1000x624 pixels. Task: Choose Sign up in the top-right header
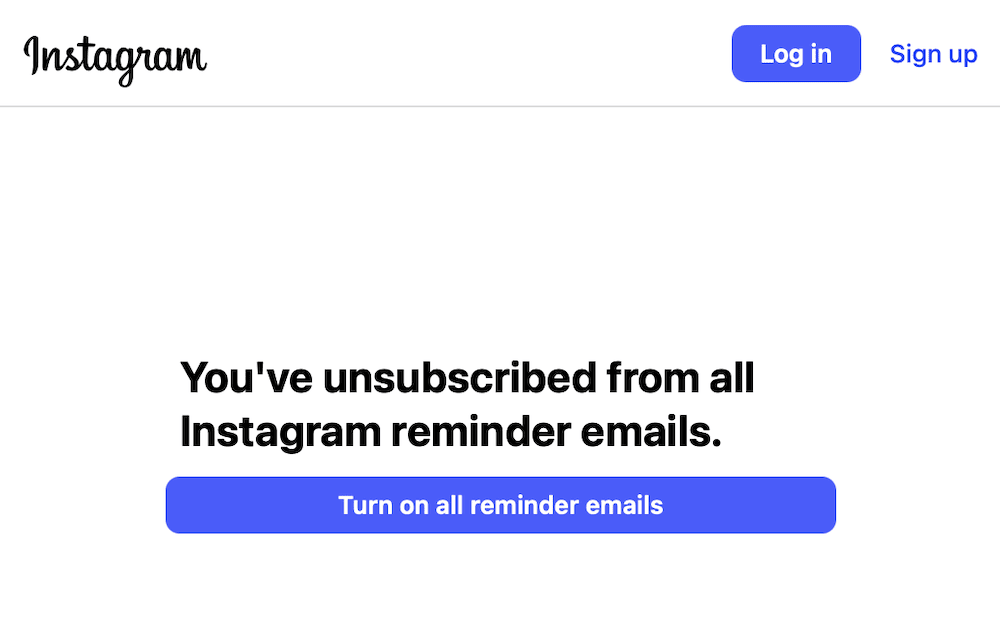[x=933, y=54]
